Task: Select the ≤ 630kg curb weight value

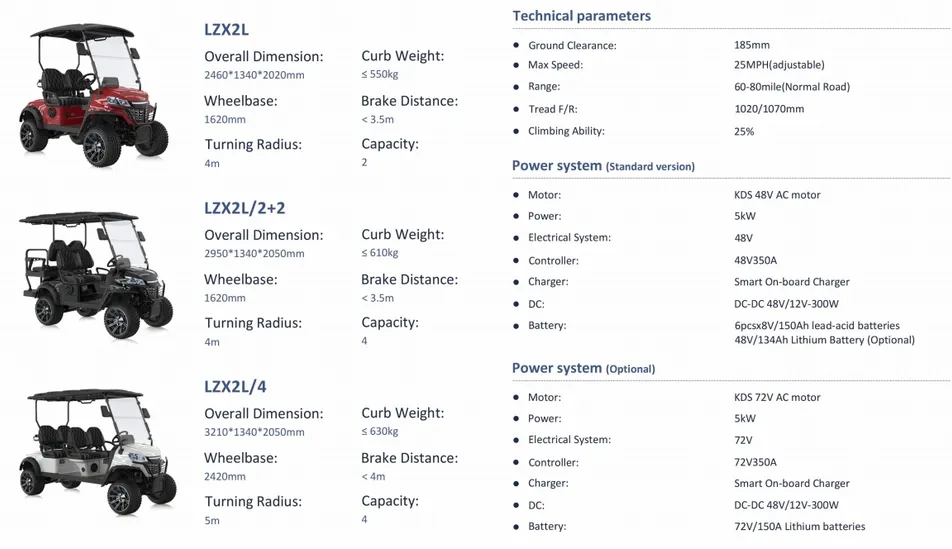Action: tap(380, 432)
